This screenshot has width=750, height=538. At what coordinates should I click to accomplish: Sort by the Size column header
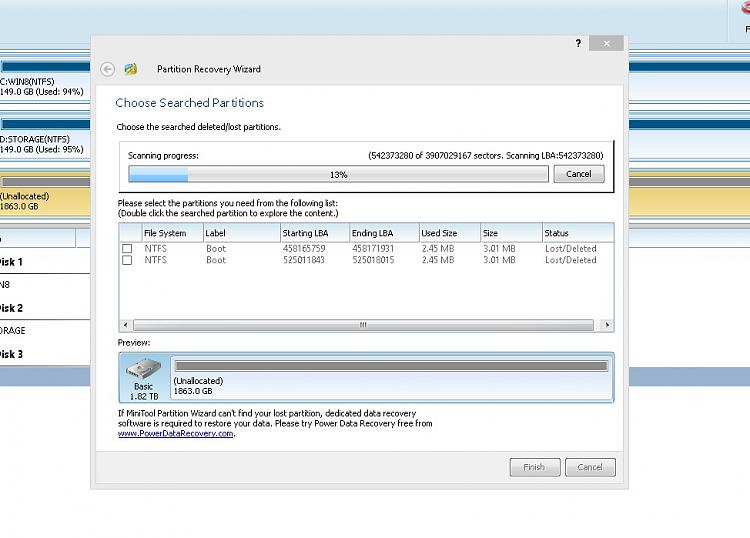click(511, 233)
